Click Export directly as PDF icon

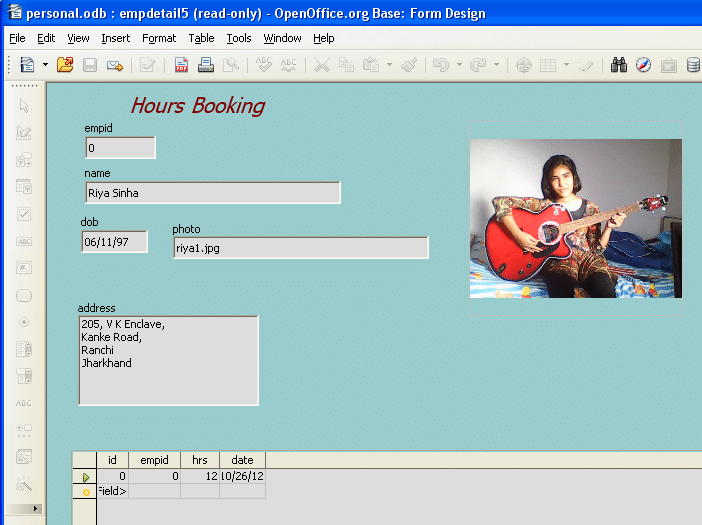tap(181, 65)
